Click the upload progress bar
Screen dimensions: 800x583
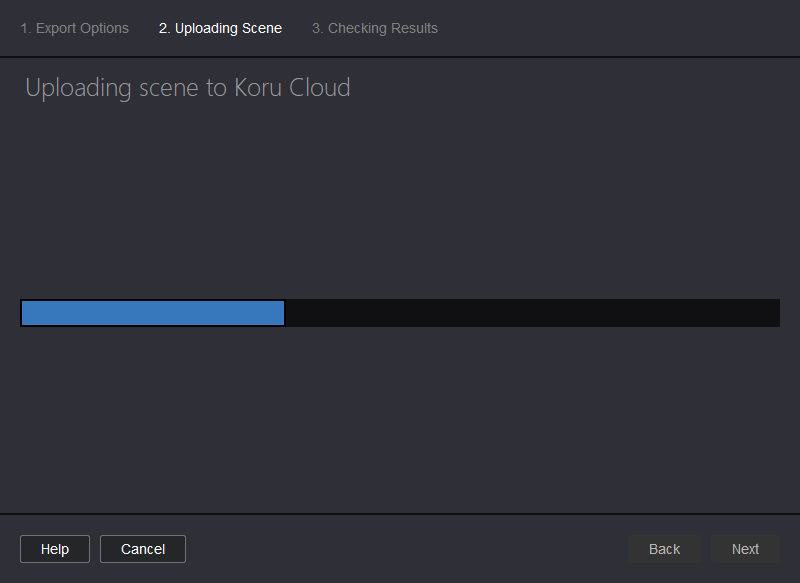[400, 312]
